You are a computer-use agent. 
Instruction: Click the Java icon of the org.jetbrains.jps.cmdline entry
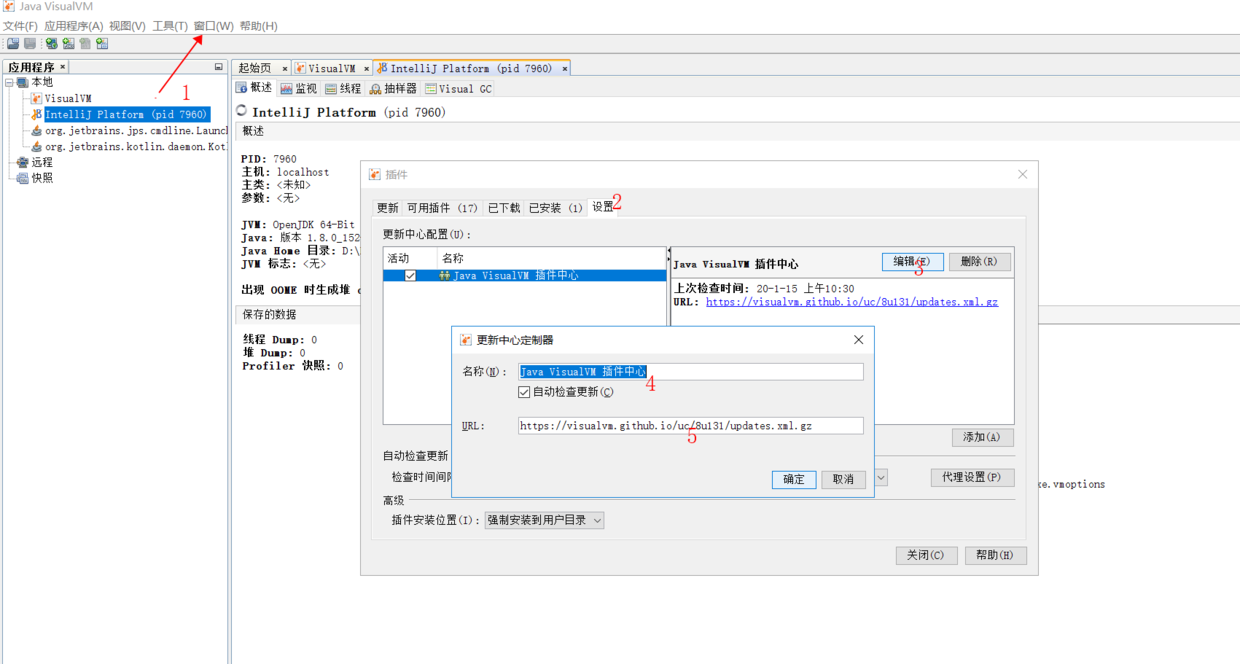(x=36, y=130)
